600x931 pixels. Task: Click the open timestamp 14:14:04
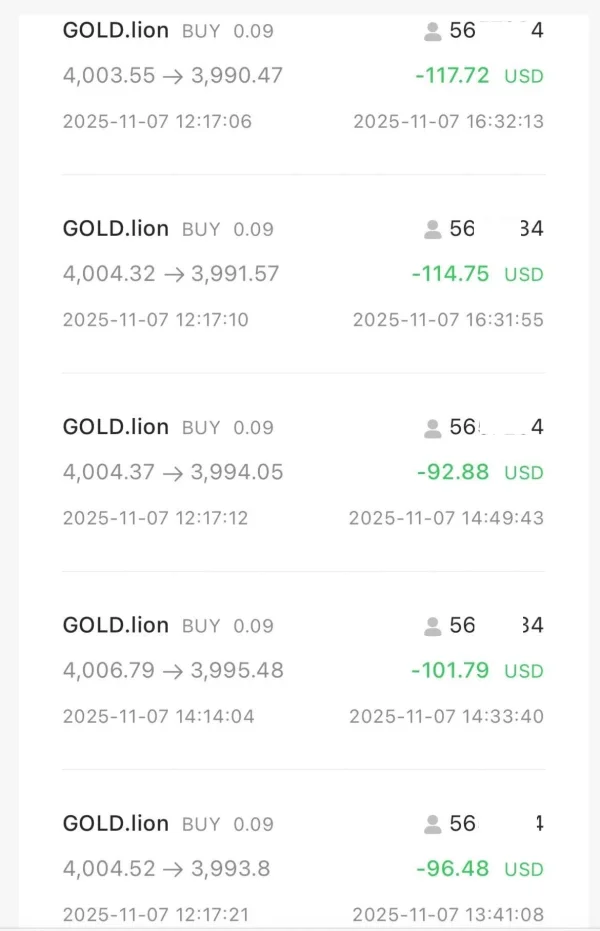coord(158,716)
